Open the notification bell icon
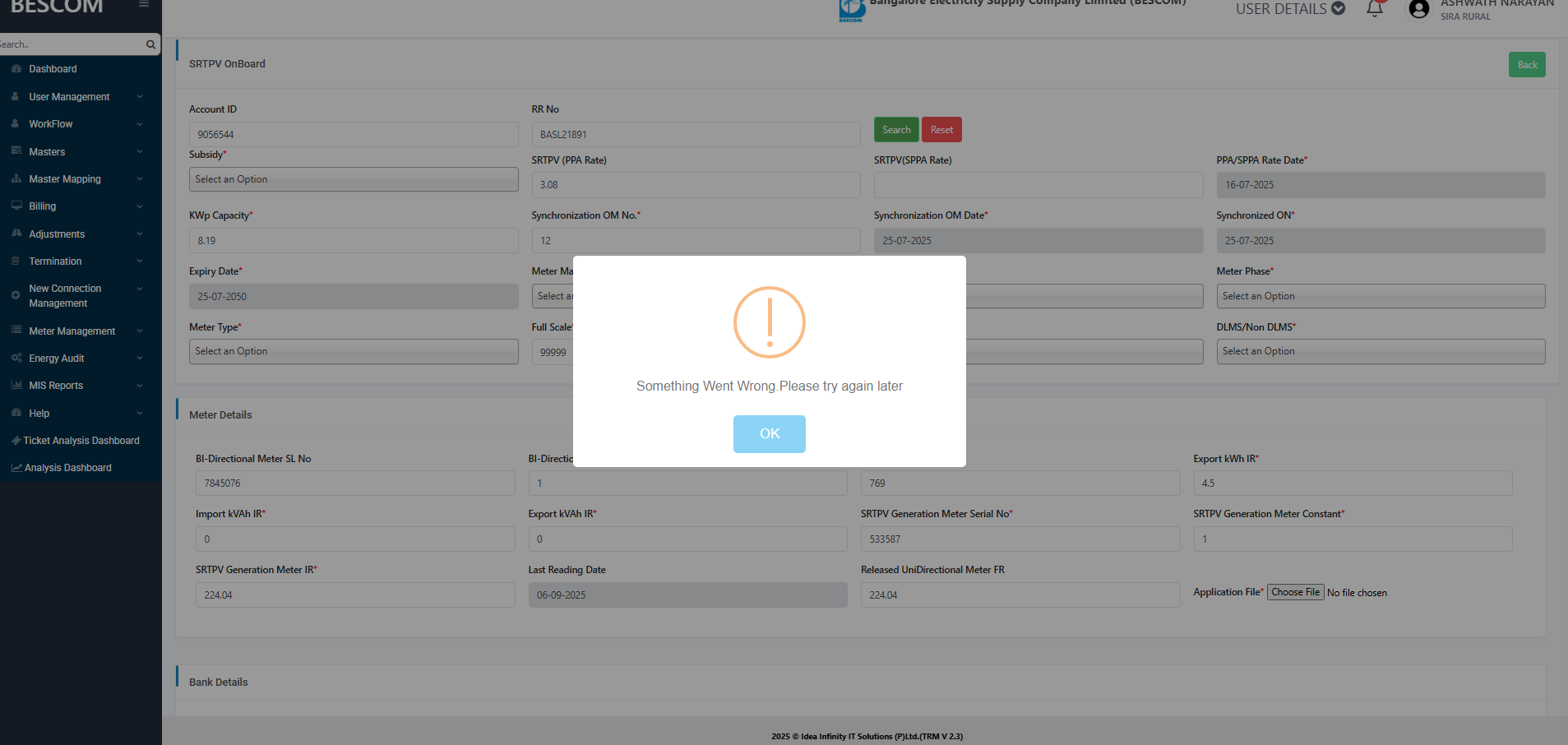 pyautogui.click(x=1375, y=8)
